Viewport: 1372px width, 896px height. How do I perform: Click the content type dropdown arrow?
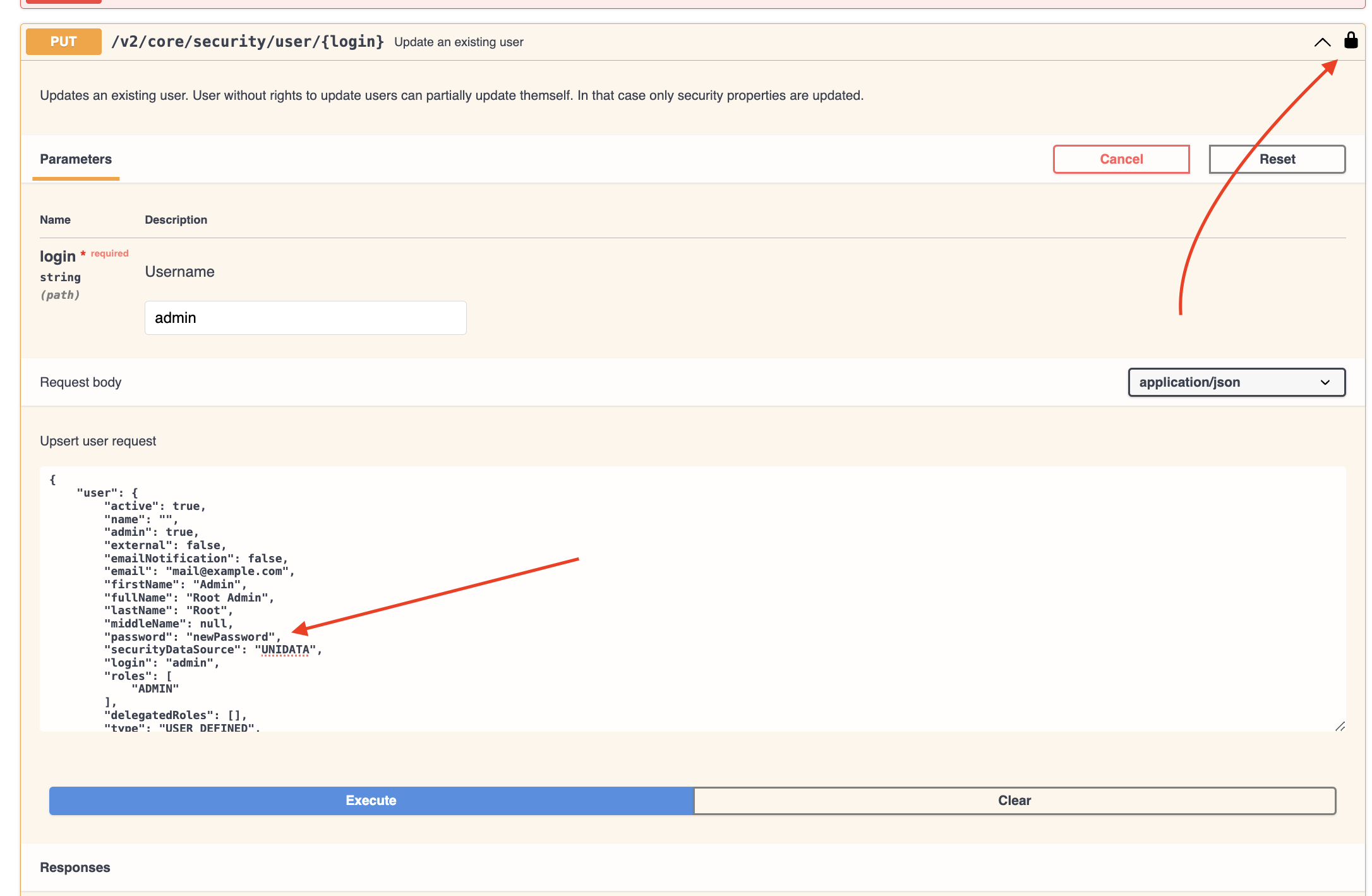[1325, 382]
